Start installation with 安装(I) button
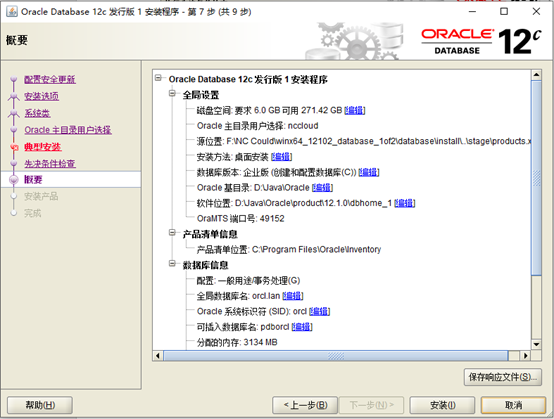Image resolution: width=554 pixels, height=419 pixels. (x=442, y=405)
